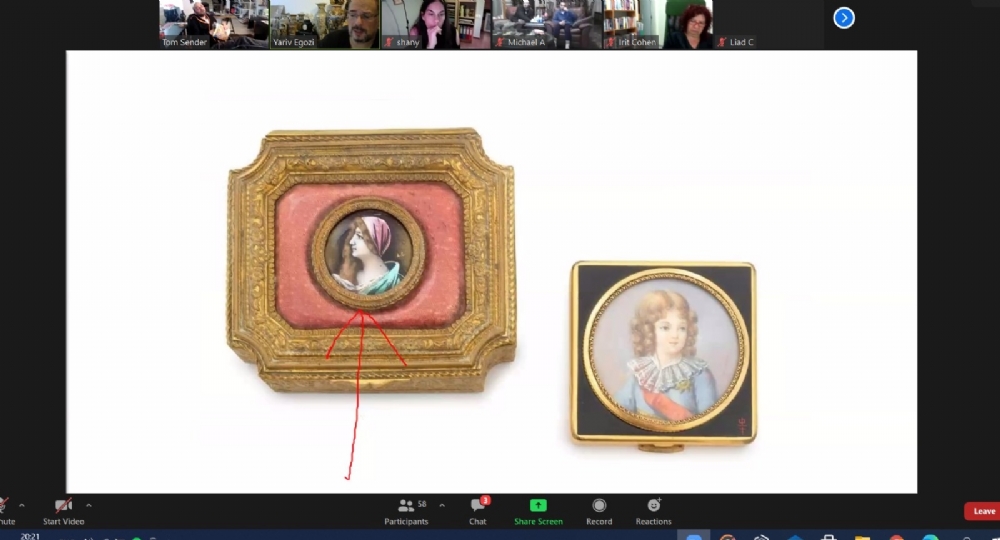Leave the meeting

(x=983, y=511)
